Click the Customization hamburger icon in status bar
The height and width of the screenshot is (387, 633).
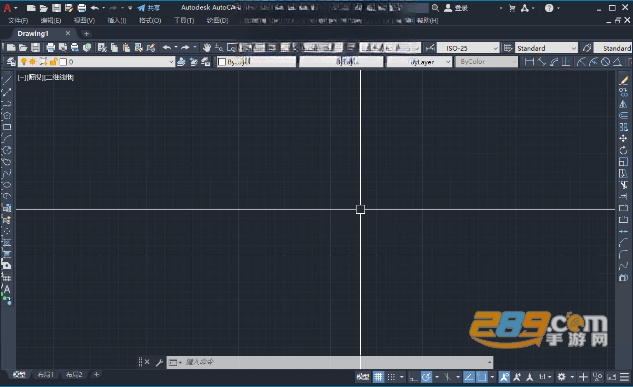pos(625,377)
